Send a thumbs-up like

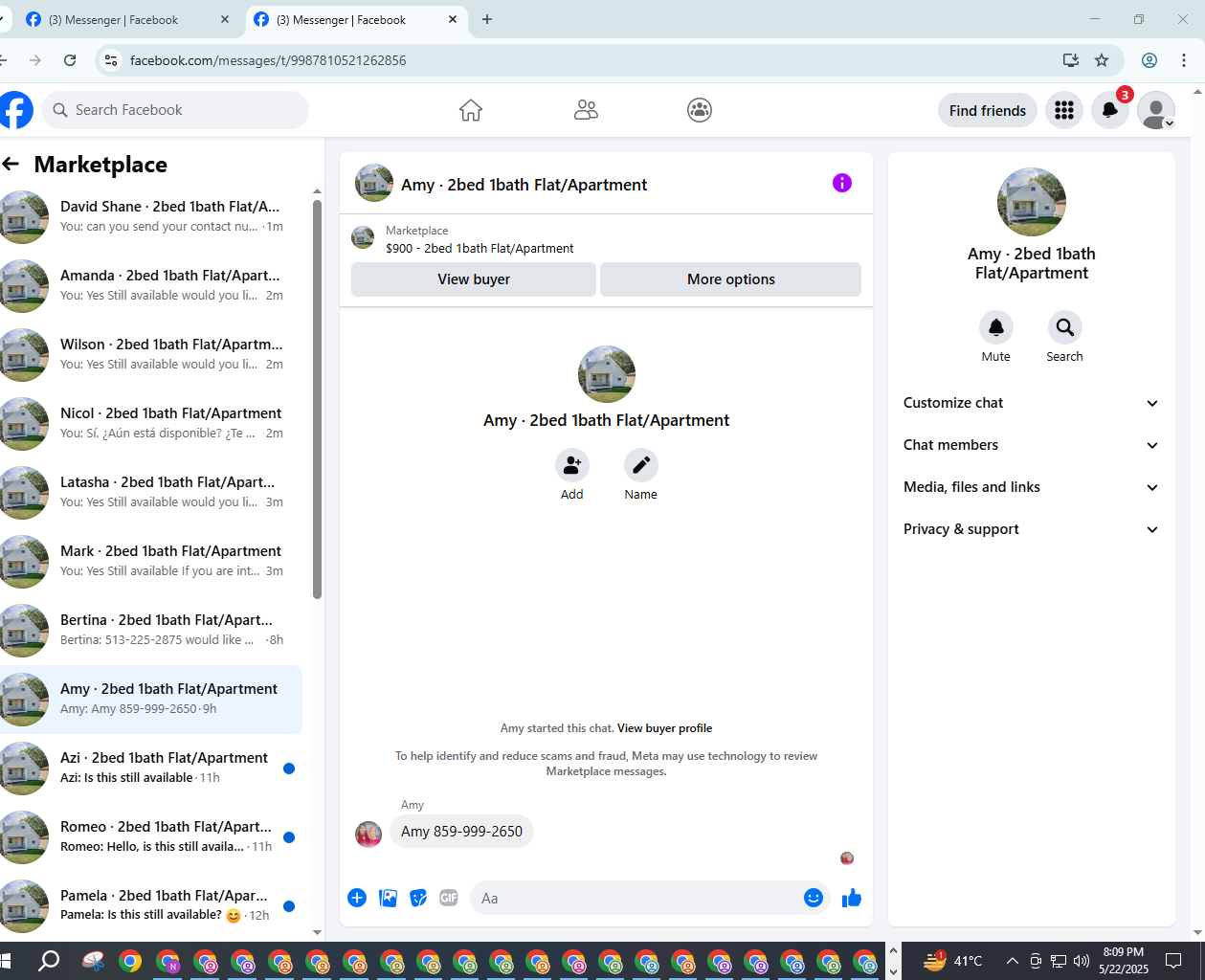[x=852, y=898]
